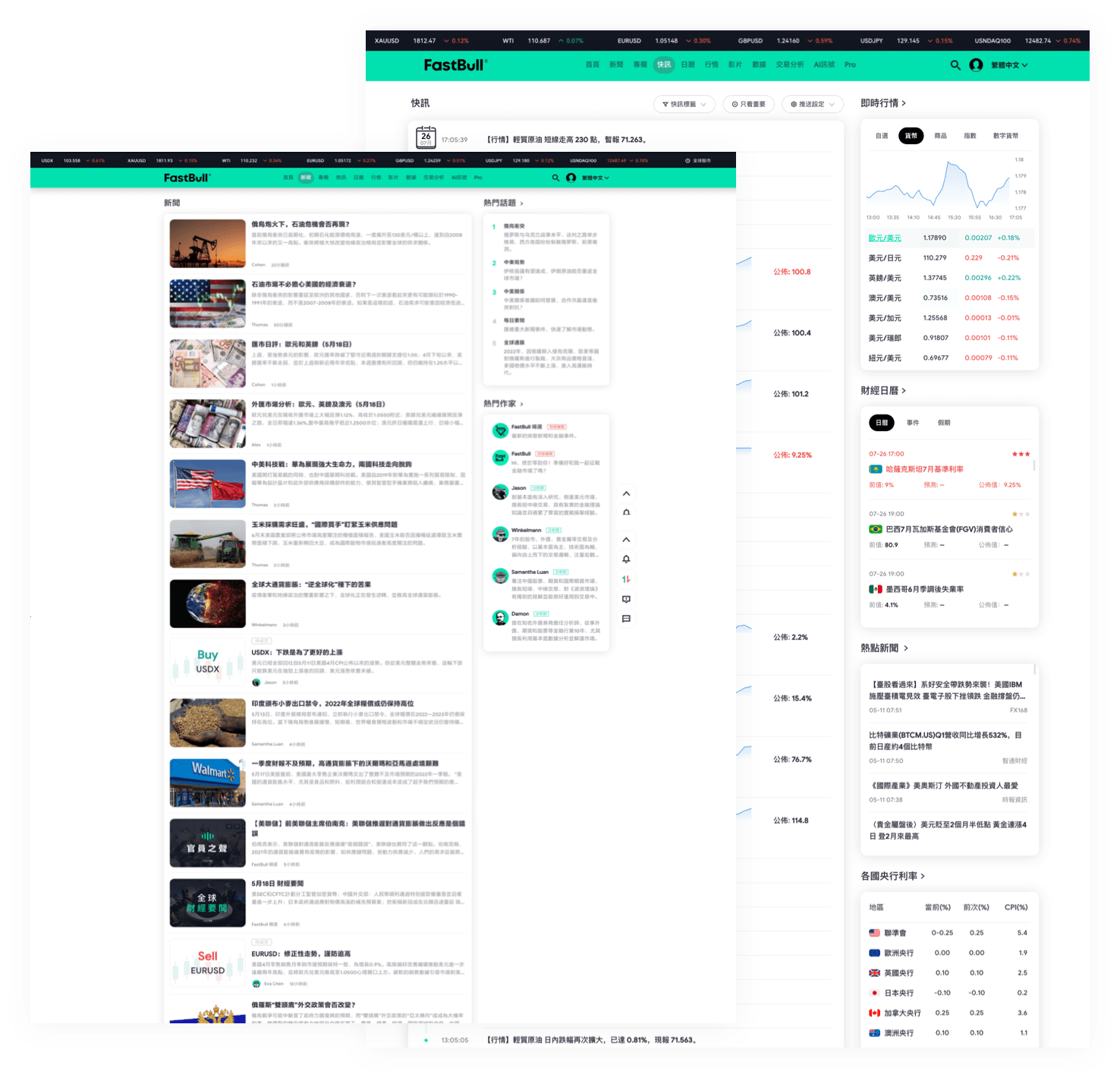The height and width of the screenshot is (1081, 1120).
Task: Open 交易分析 in the back navigation bar
Action: click(789, 65)
